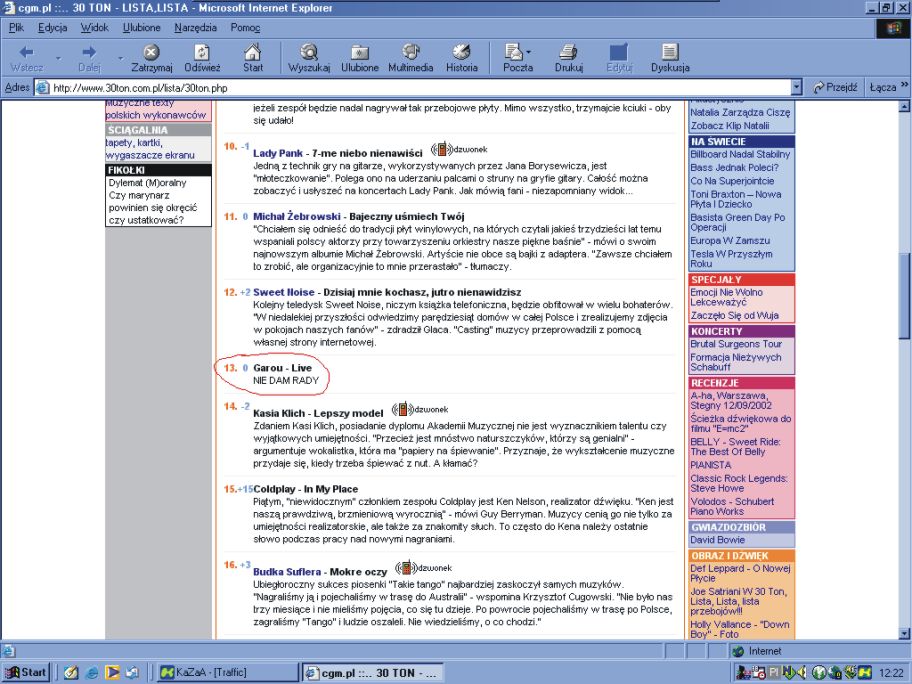Viewport: 912px width, 684px height.
Task: Open Poczta mail toolbar icon
Action: (514, 52)
